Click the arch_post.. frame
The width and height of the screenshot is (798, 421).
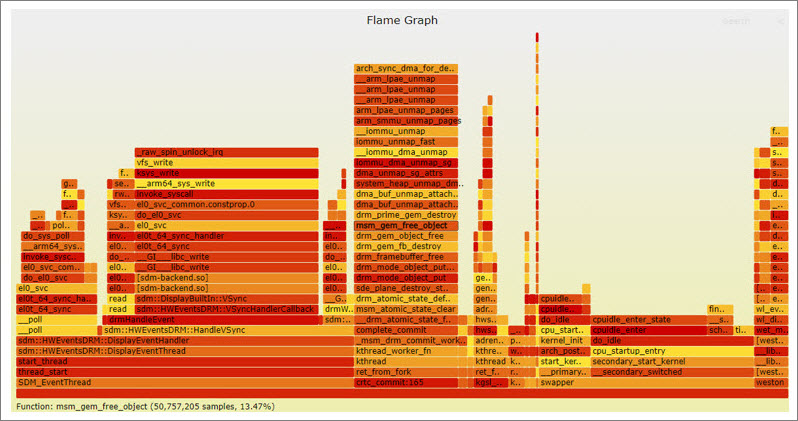coord(564,351)
